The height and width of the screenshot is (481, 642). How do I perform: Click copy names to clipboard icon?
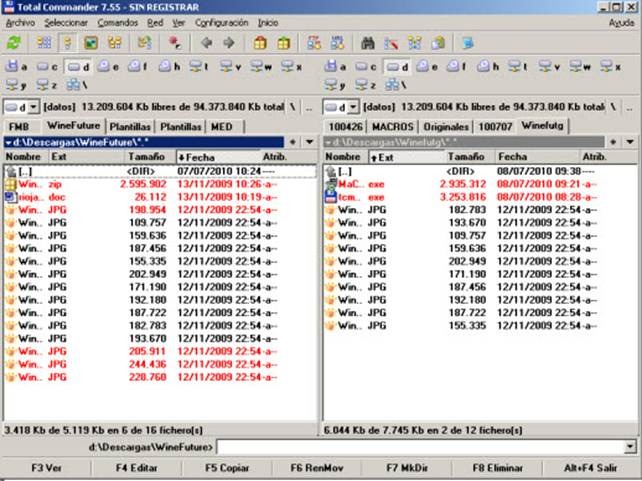click(x=438, y=43)
